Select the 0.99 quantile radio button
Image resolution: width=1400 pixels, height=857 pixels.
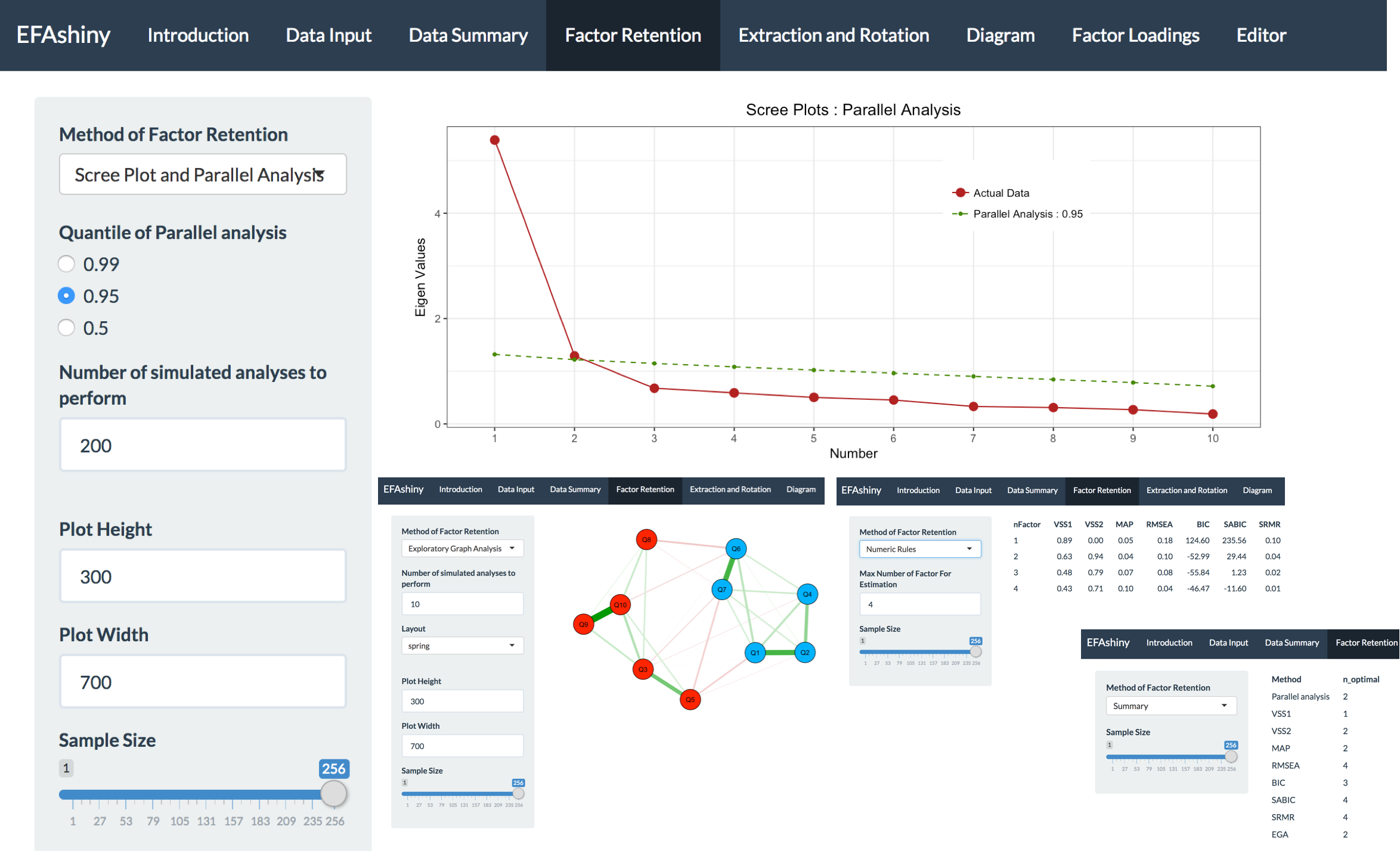(66, 263)
